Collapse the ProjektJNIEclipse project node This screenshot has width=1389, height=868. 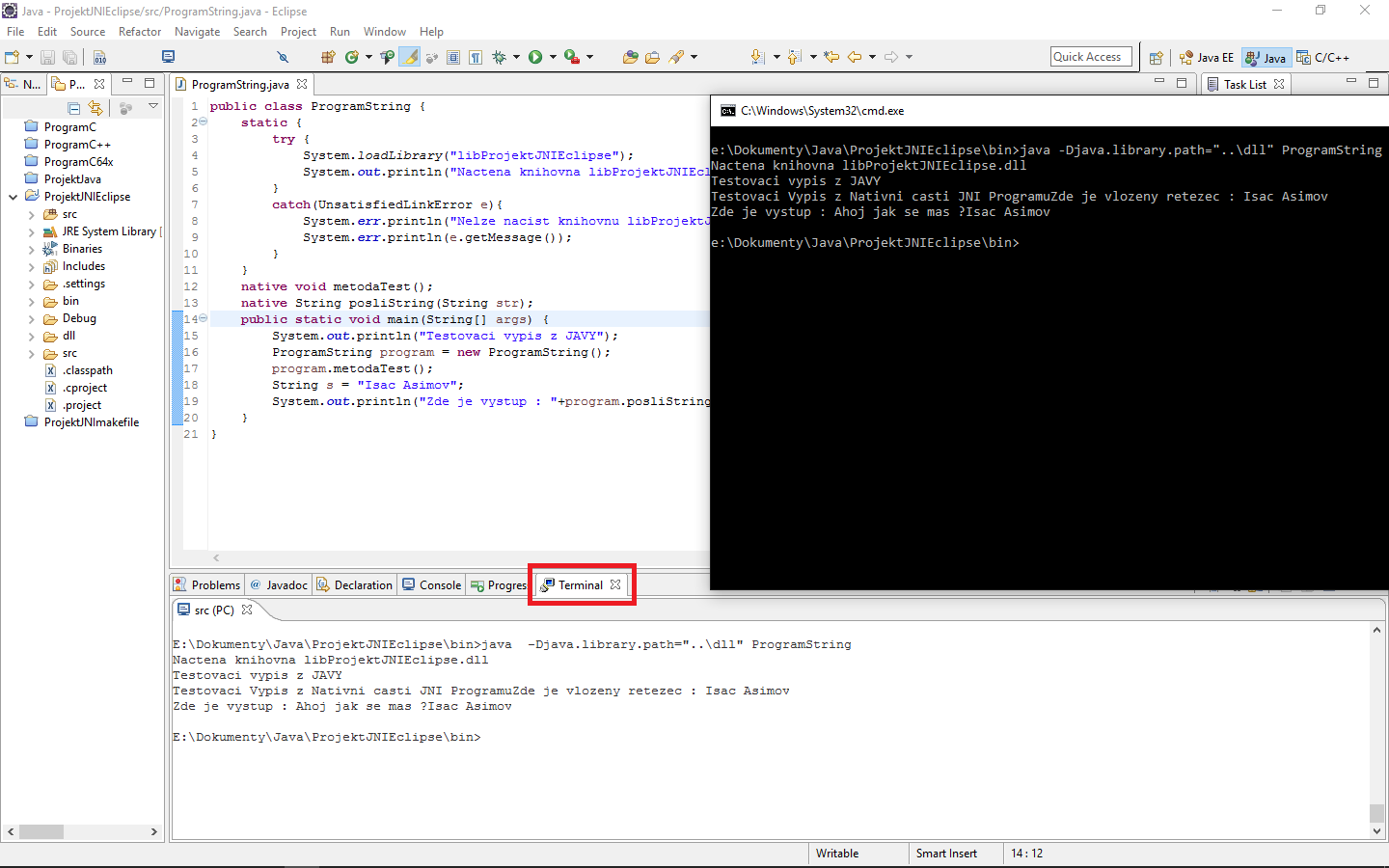[12, 196]
